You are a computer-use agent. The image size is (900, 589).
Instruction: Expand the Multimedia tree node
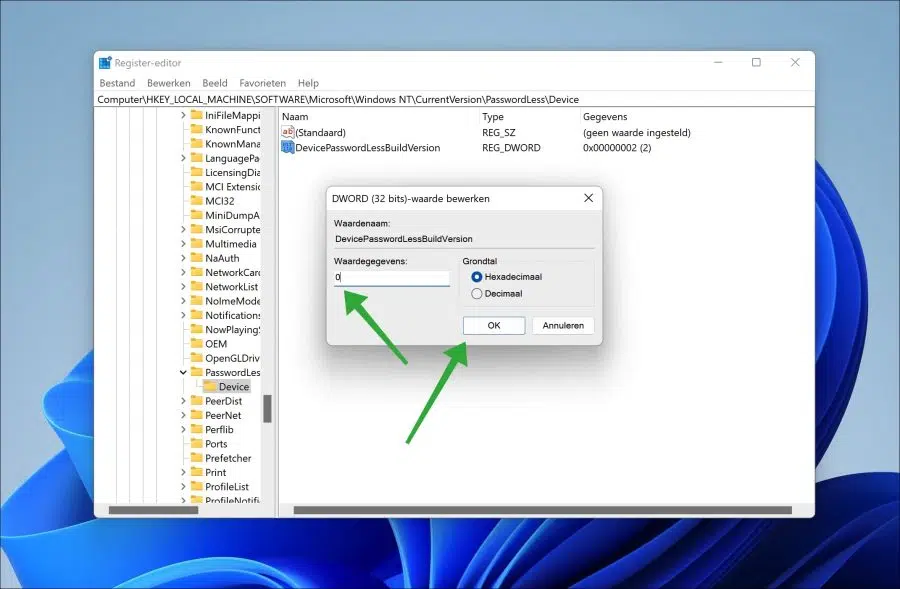click(183, 244)
